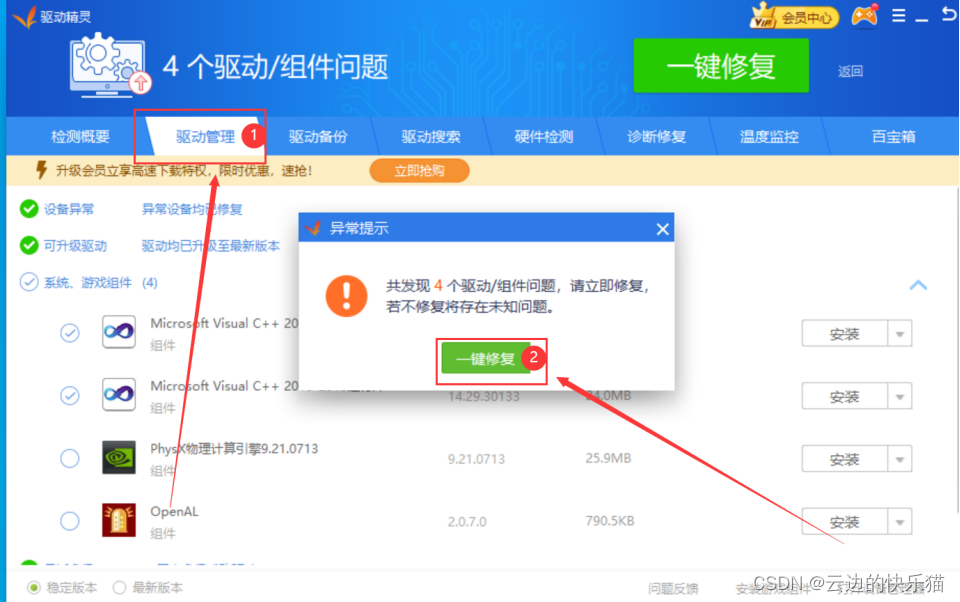Switch to the 检测概要 tab
This screenshot has height=602, width=960.
(x=80, y=137)
